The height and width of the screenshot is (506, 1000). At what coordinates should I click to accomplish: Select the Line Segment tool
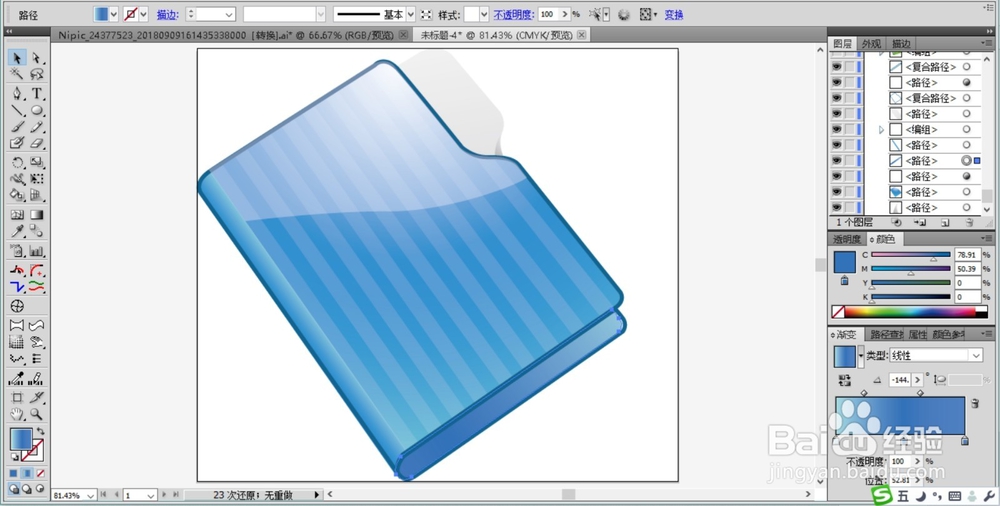point(17,110)
